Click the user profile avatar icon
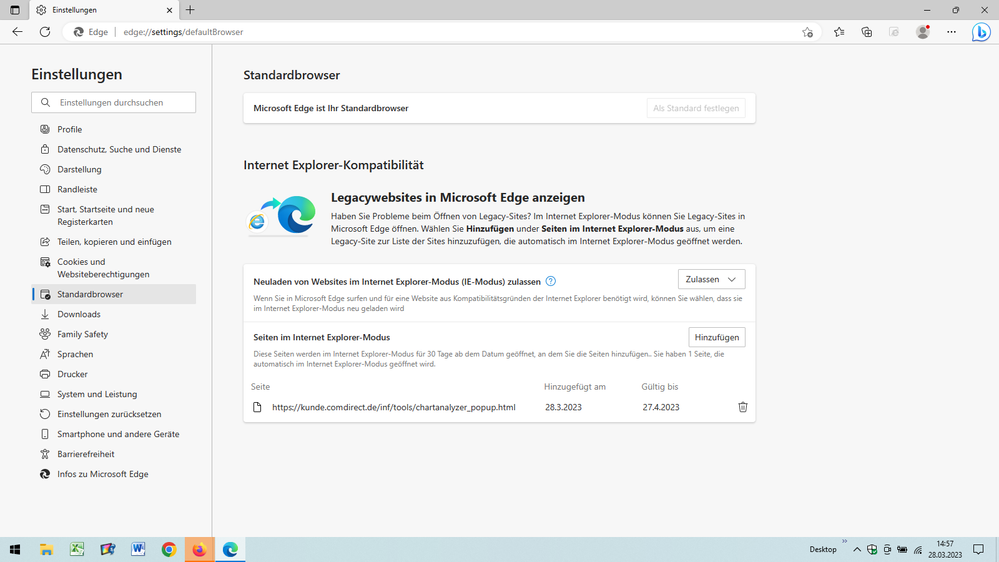 click(x=923, y=32)
